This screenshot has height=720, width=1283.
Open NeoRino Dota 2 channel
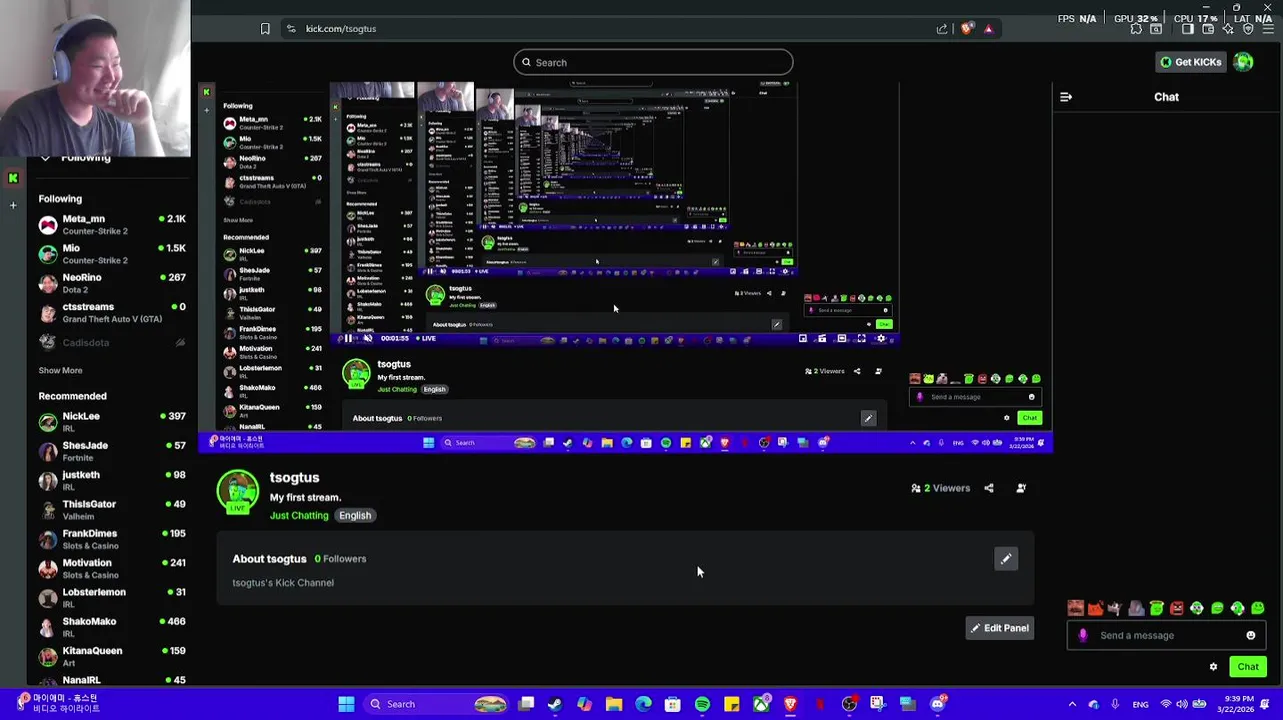pyautogui.click(x=112, y=283)
